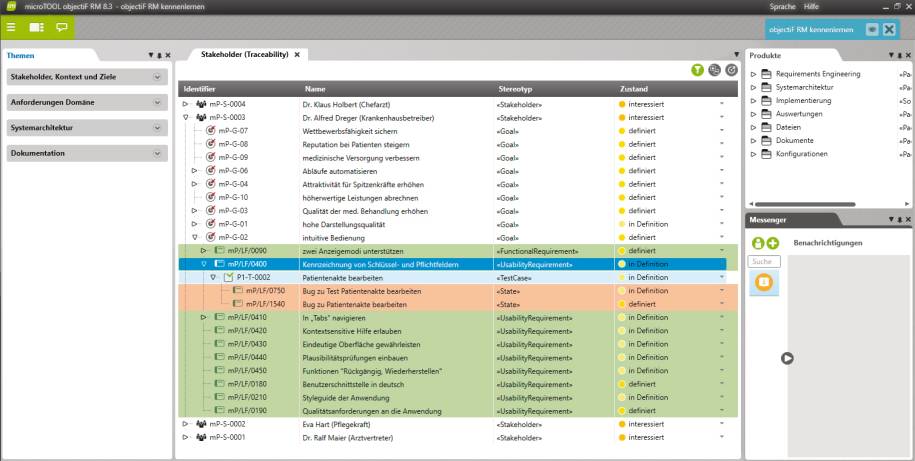Viewport: 915px width, 461px height.
Task: Click the green filter funnel icon
Action: pyautogui.click(x=697, y=70)
